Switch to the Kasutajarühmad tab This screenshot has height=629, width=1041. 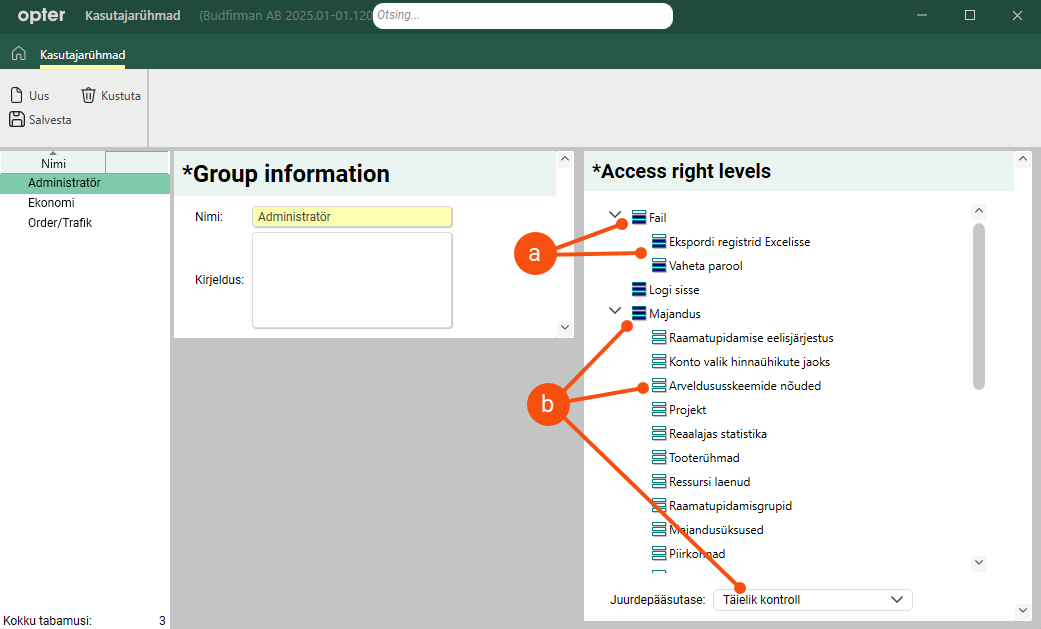coord(82,55)
